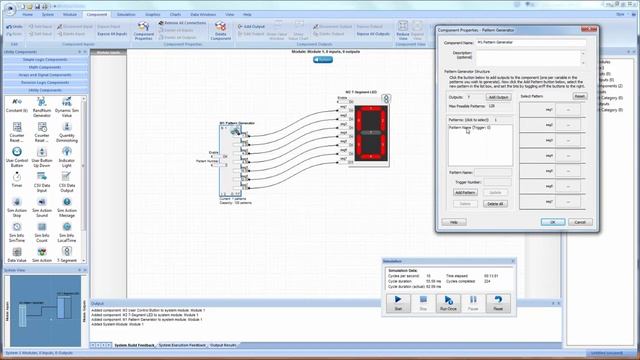Viewport: 640px width, 360px height.
Task: Select the User Control Button component
Action: click(x=17, y=157)
